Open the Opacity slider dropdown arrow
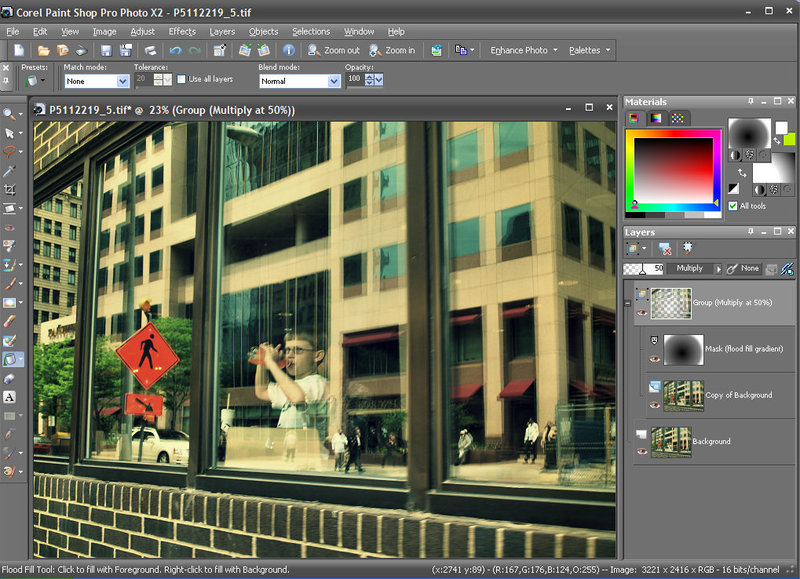 [x=379, y=79]
